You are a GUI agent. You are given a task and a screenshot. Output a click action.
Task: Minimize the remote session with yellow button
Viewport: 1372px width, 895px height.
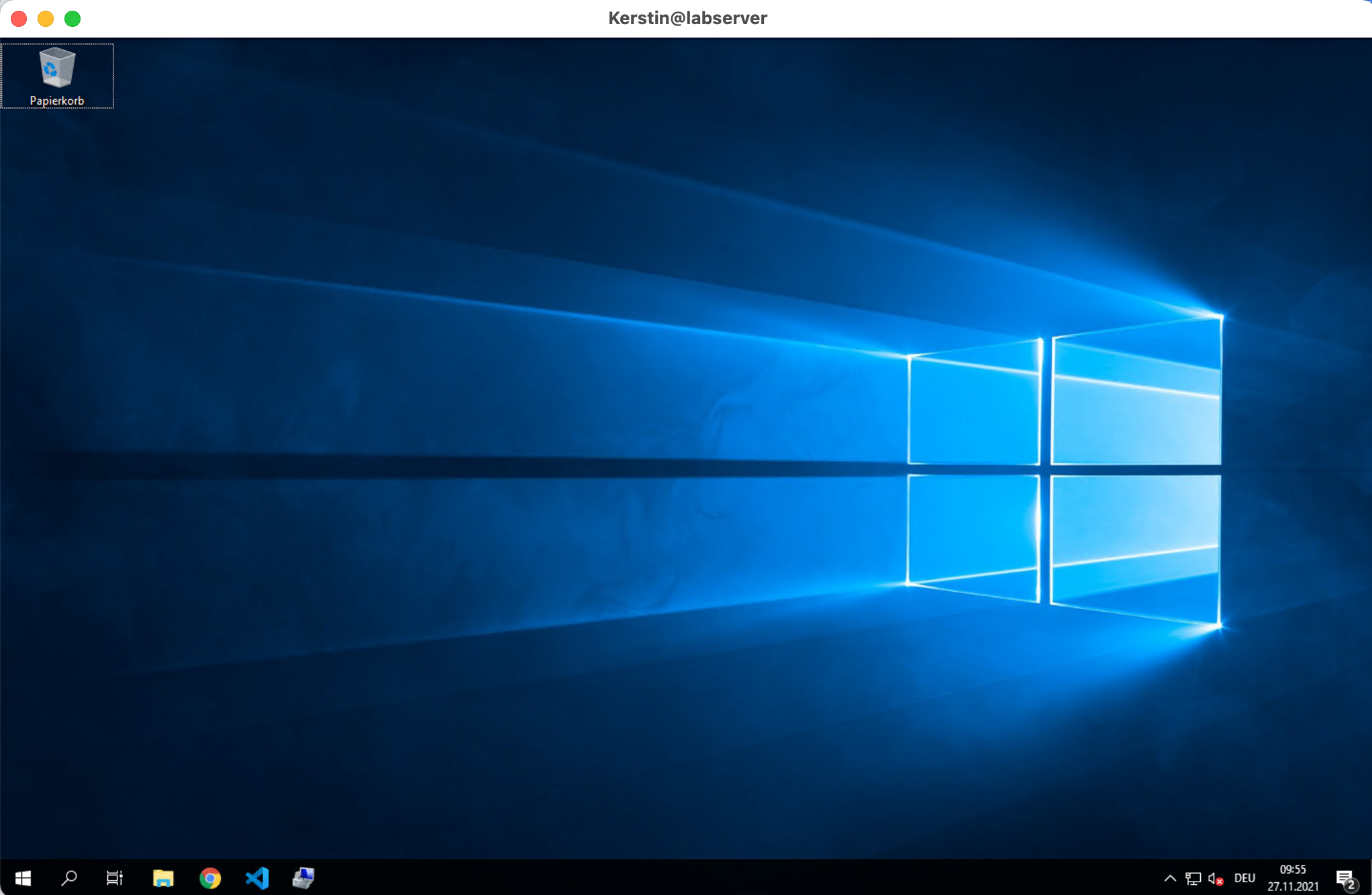[46, 19]
